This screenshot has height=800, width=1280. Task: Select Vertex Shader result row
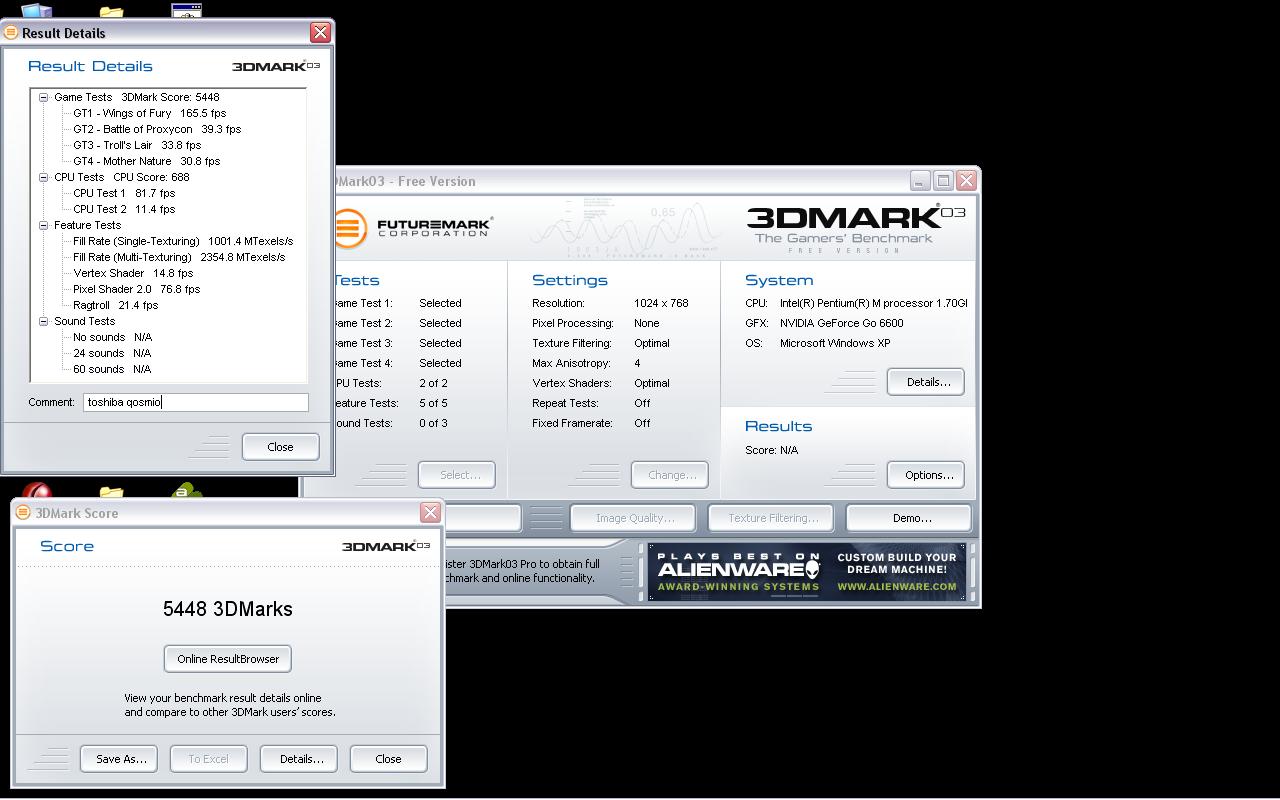133,273
